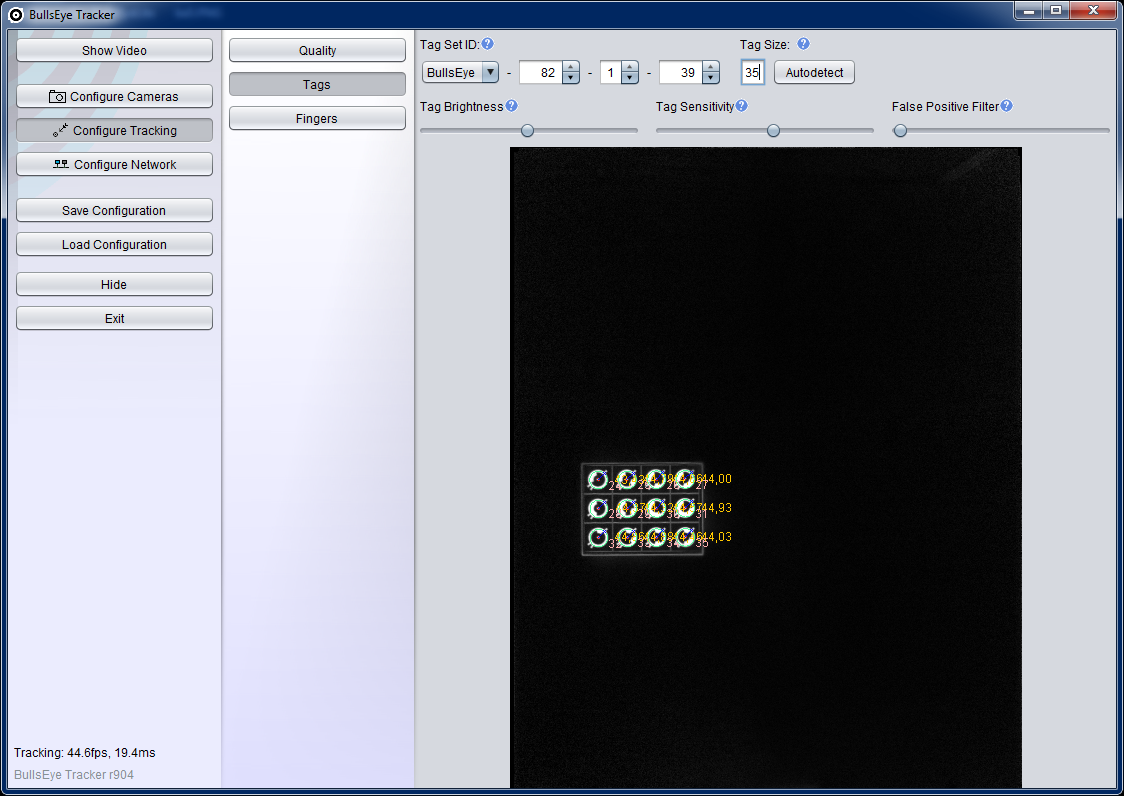Open Configure Cameras with the camera icon
Image resolution: width=1124 pixels, height=796 pixels.
click(114, 97)
